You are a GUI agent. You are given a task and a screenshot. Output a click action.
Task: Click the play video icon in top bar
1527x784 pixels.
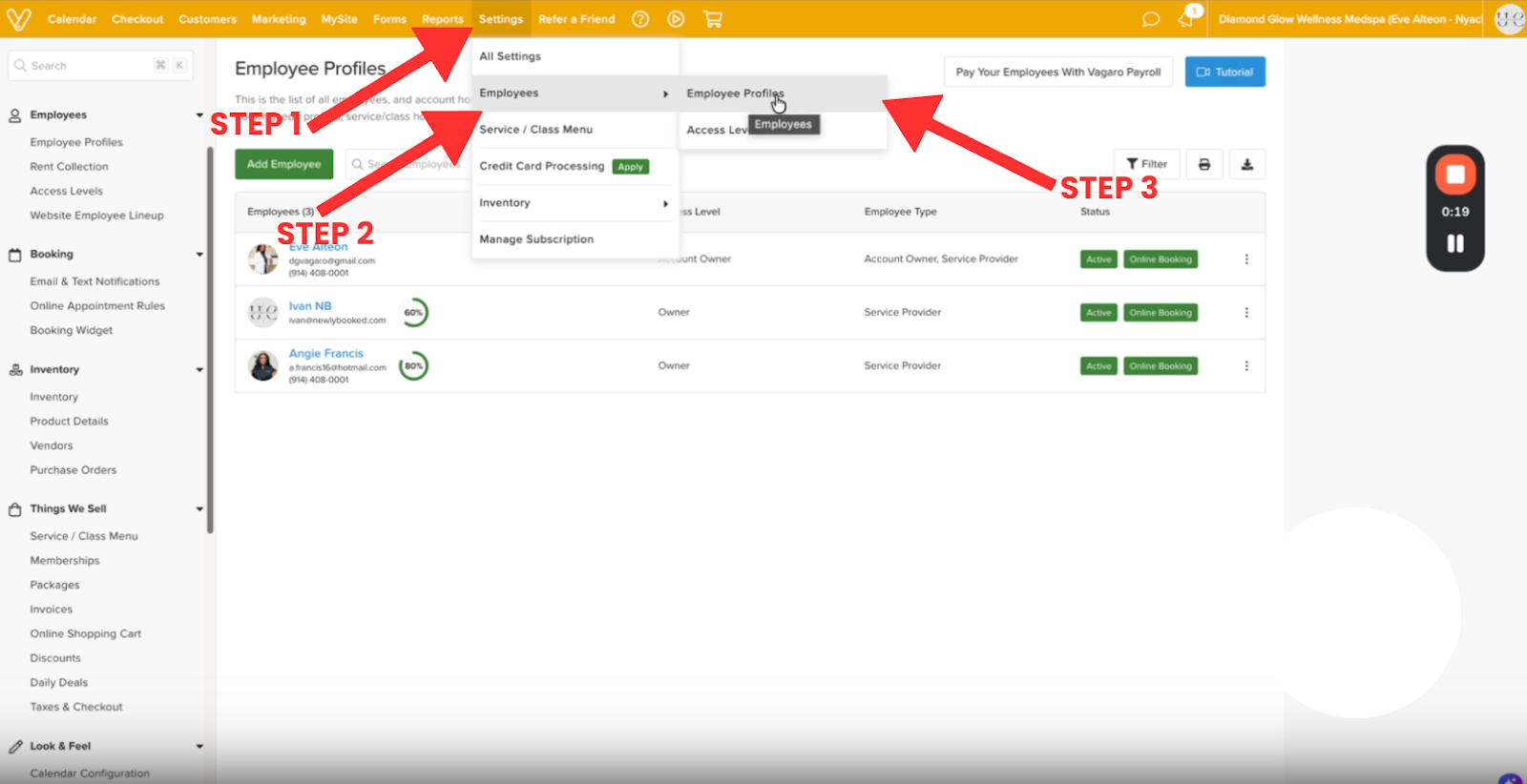(x=676, y=19)
